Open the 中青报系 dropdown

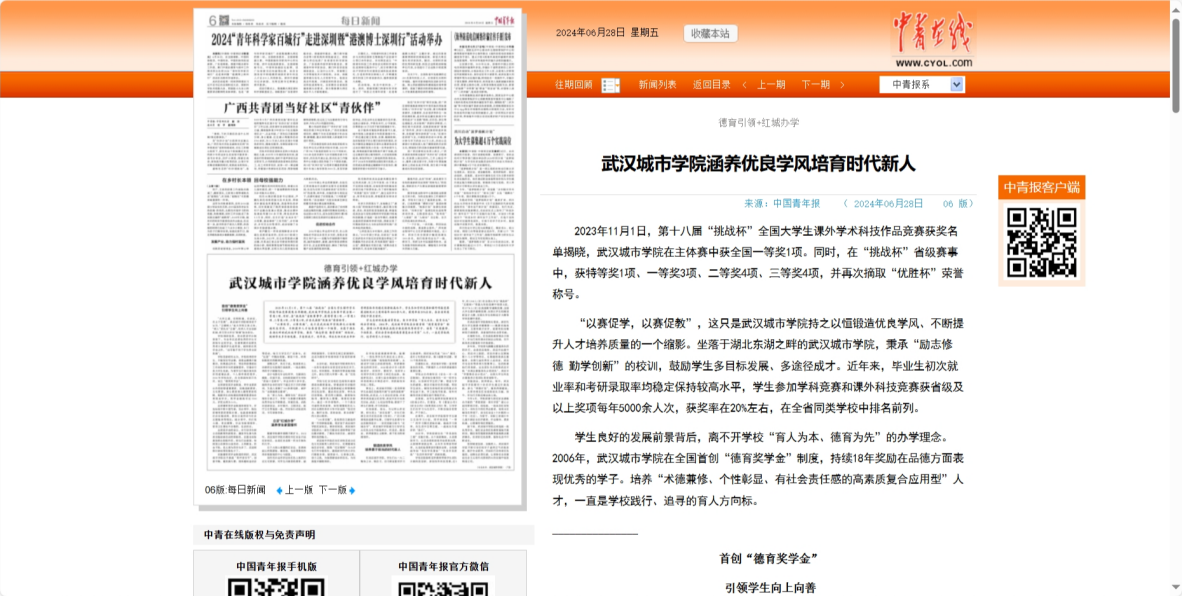click(922, 85)
